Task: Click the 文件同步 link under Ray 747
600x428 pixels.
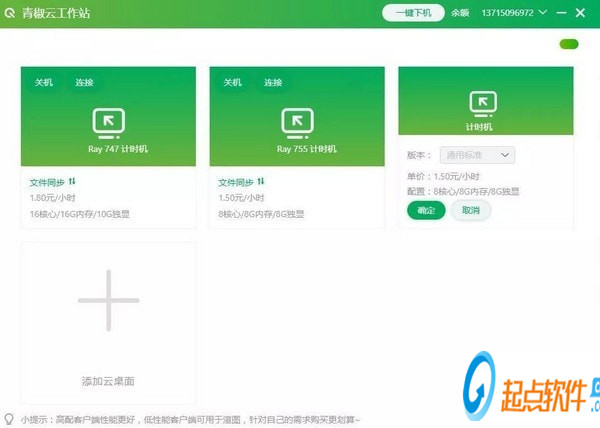Action: [x=47, y=183]
